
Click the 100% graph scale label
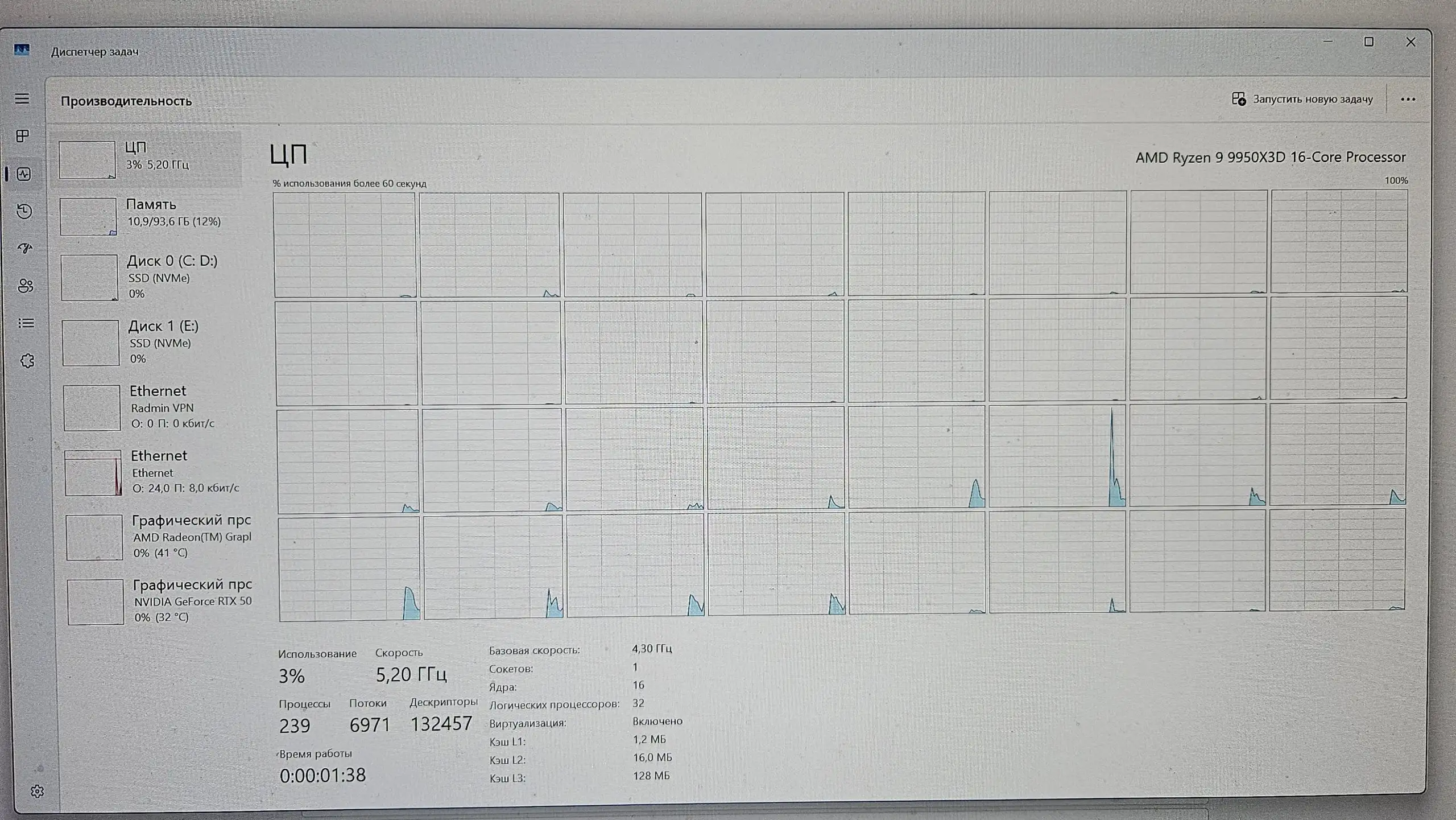coord(1396,180)
